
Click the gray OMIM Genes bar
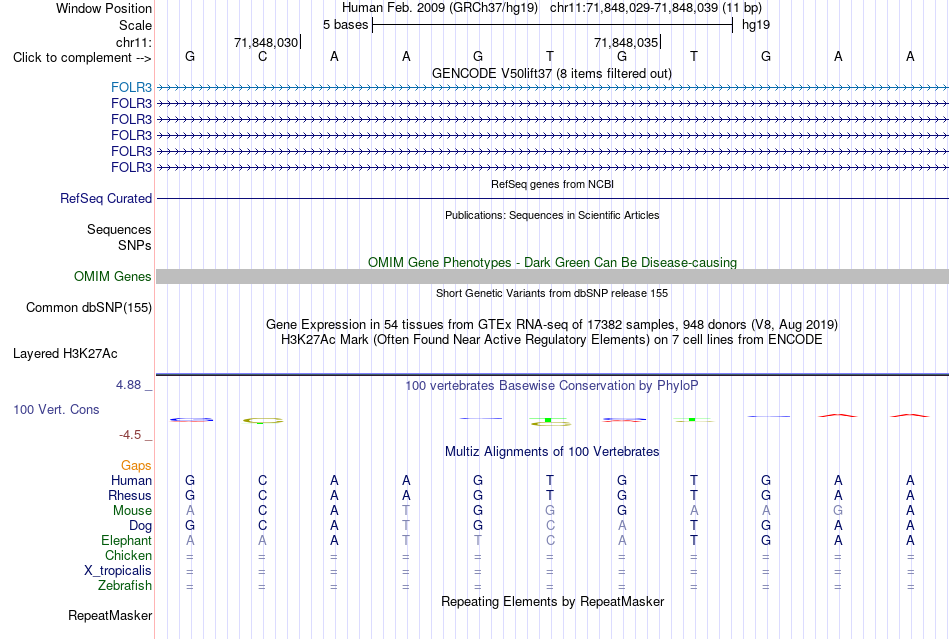(x=552, y=277)
